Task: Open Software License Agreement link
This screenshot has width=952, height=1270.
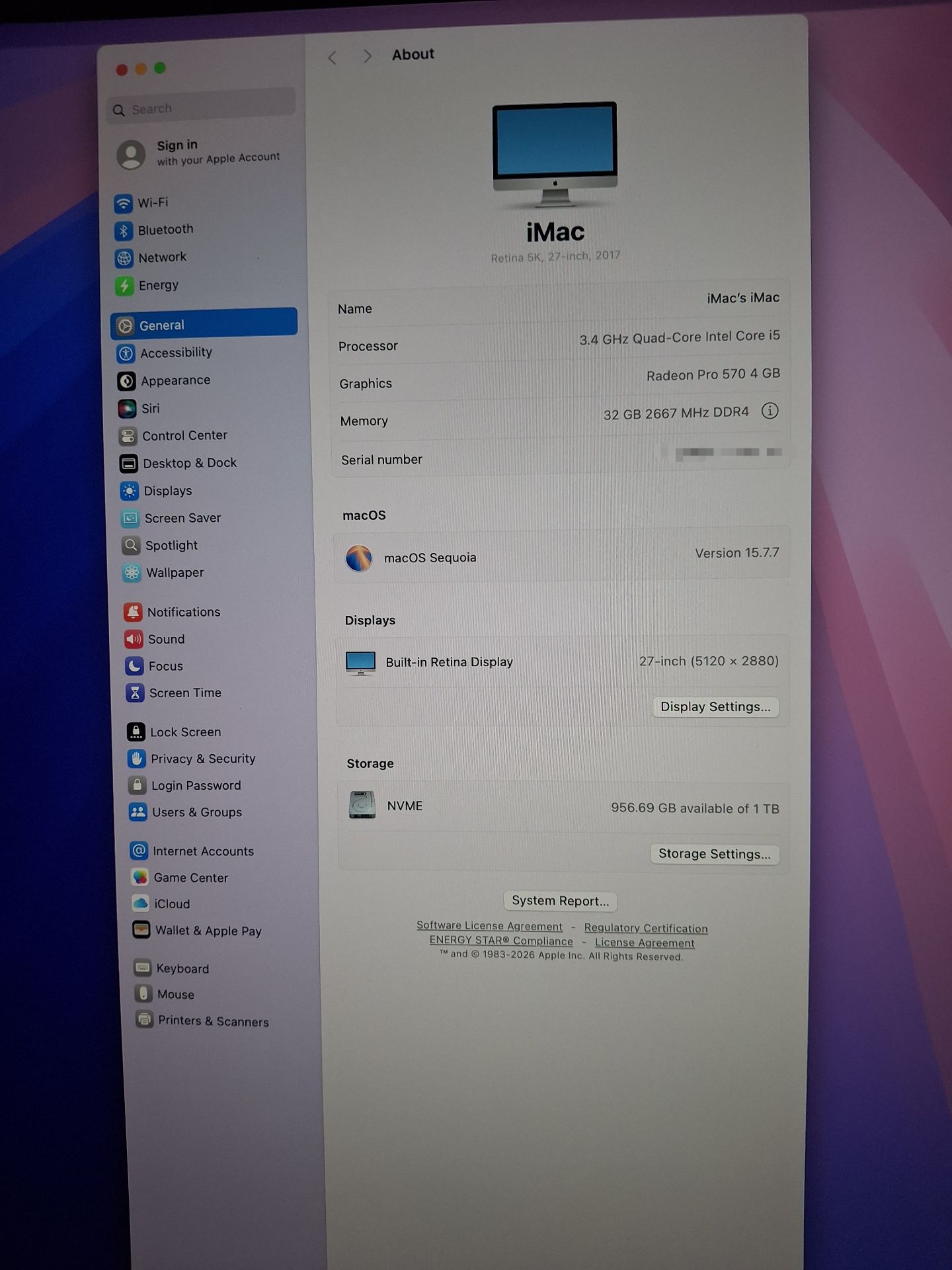Action: tap(489, 926)
